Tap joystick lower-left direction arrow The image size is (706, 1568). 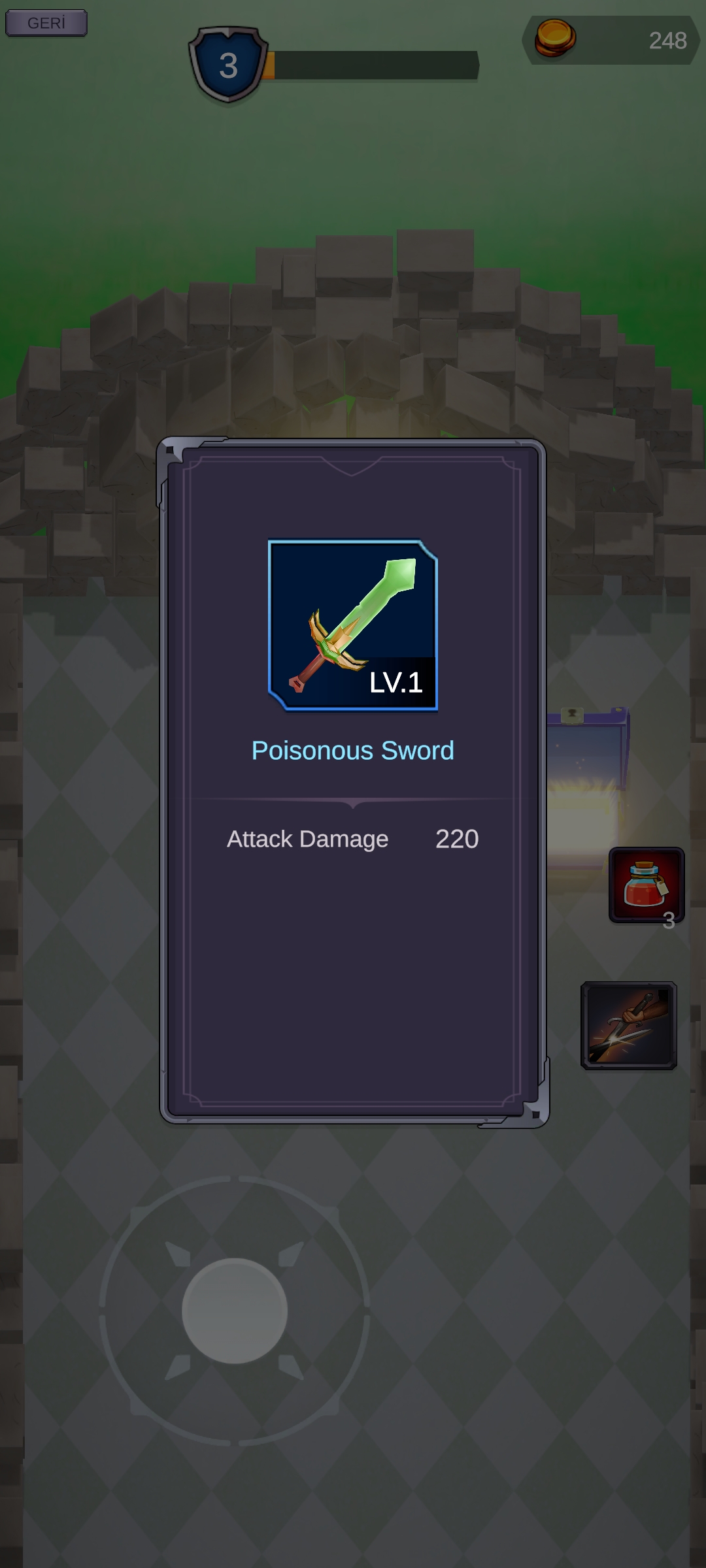pos(178,1367)
